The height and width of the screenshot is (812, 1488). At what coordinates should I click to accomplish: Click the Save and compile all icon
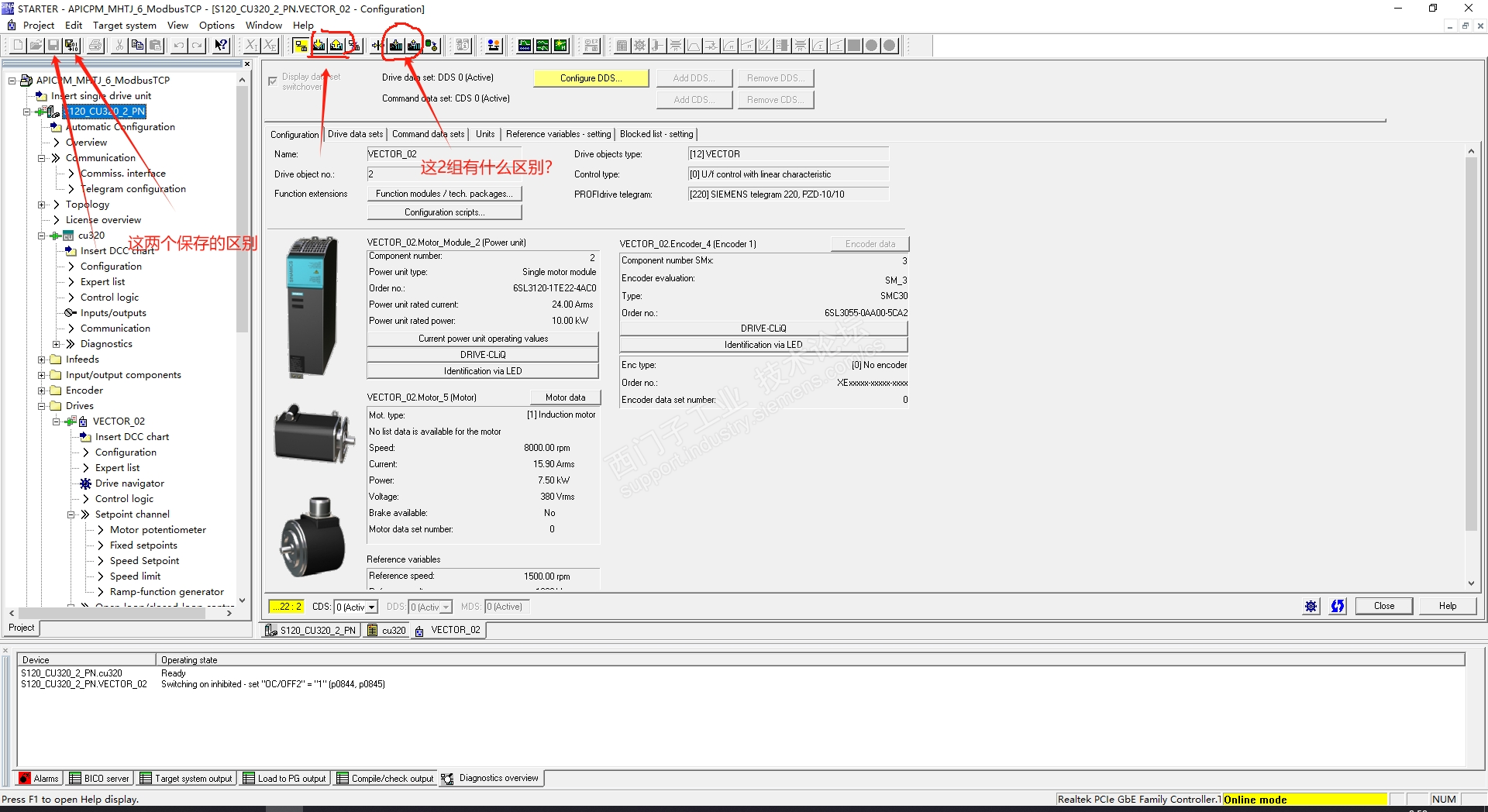click(x=71, y=46)
